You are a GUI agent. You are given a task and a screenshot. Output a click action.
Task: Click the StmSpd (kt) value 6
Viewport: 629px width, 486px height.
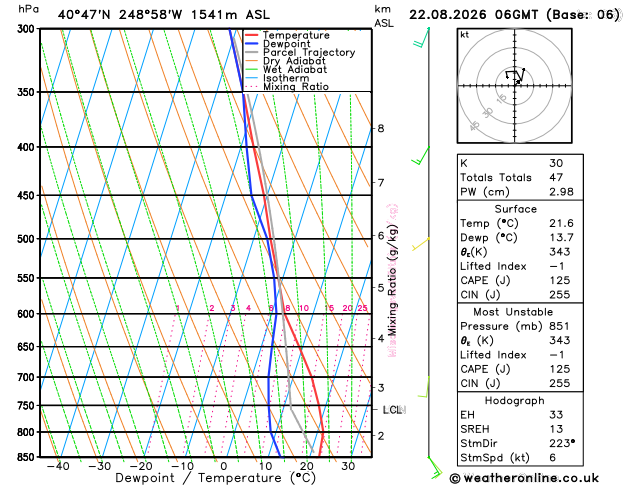coord(553,458)
